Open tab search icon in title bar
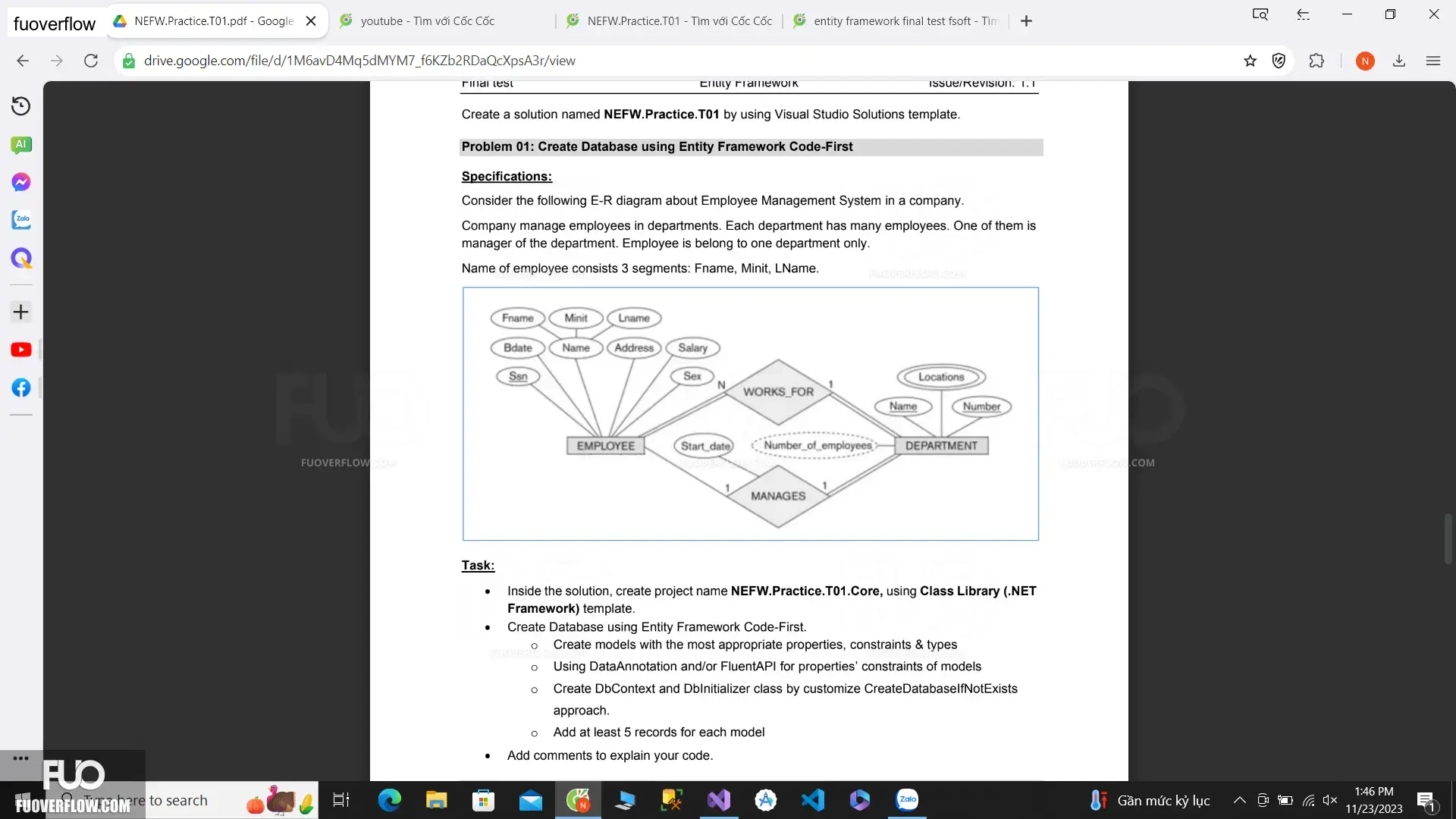The width and height of the screenshot is (1456, 819). 1260,14
